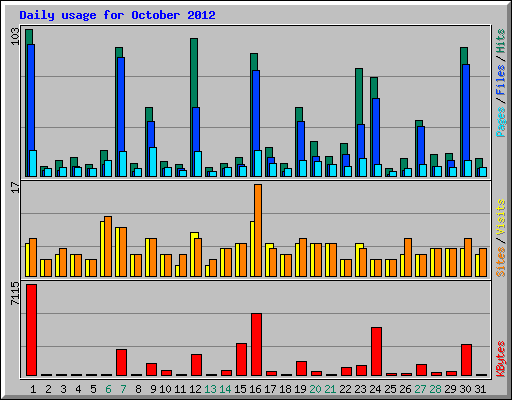Image resolution: width=512 pixels, height=400 pixels.
Task: Click the yellow 'Visits' legend label
Action: pos(501,218)
